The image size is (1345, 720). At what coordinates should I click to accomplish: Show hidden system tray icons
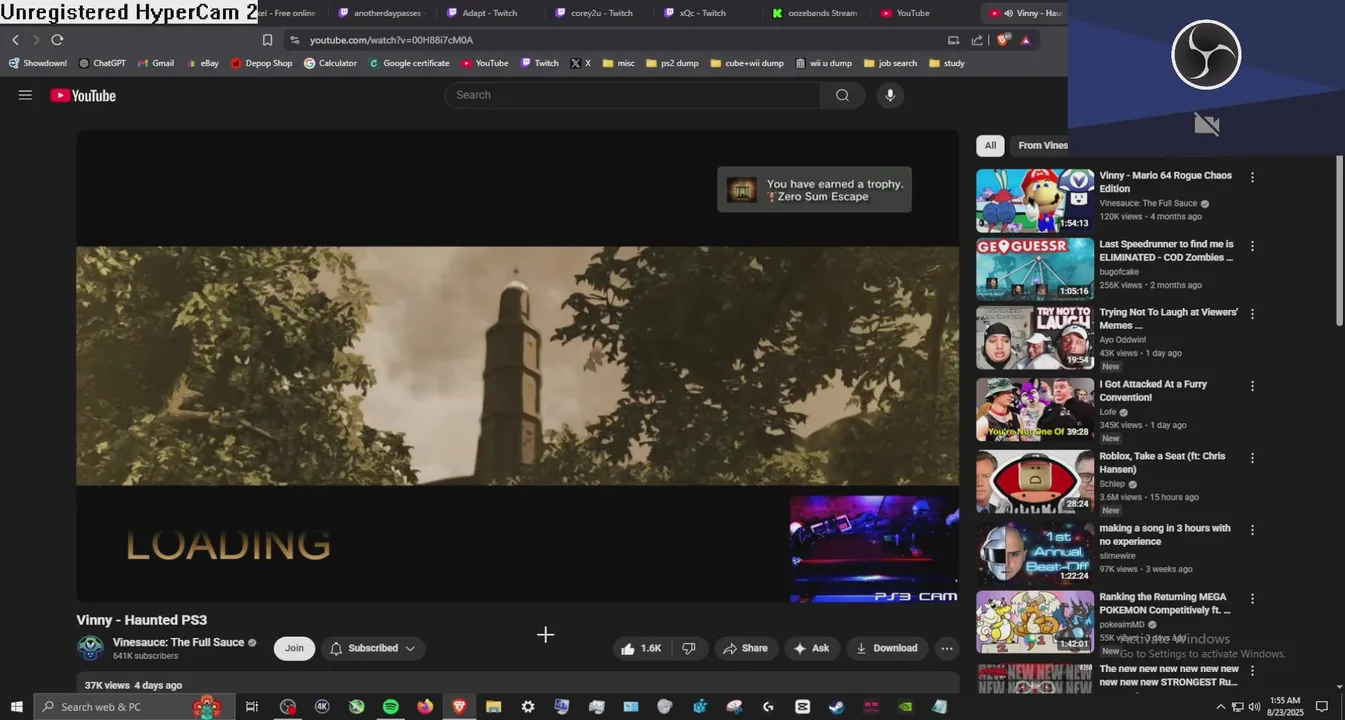click(x=1223, y=706)
